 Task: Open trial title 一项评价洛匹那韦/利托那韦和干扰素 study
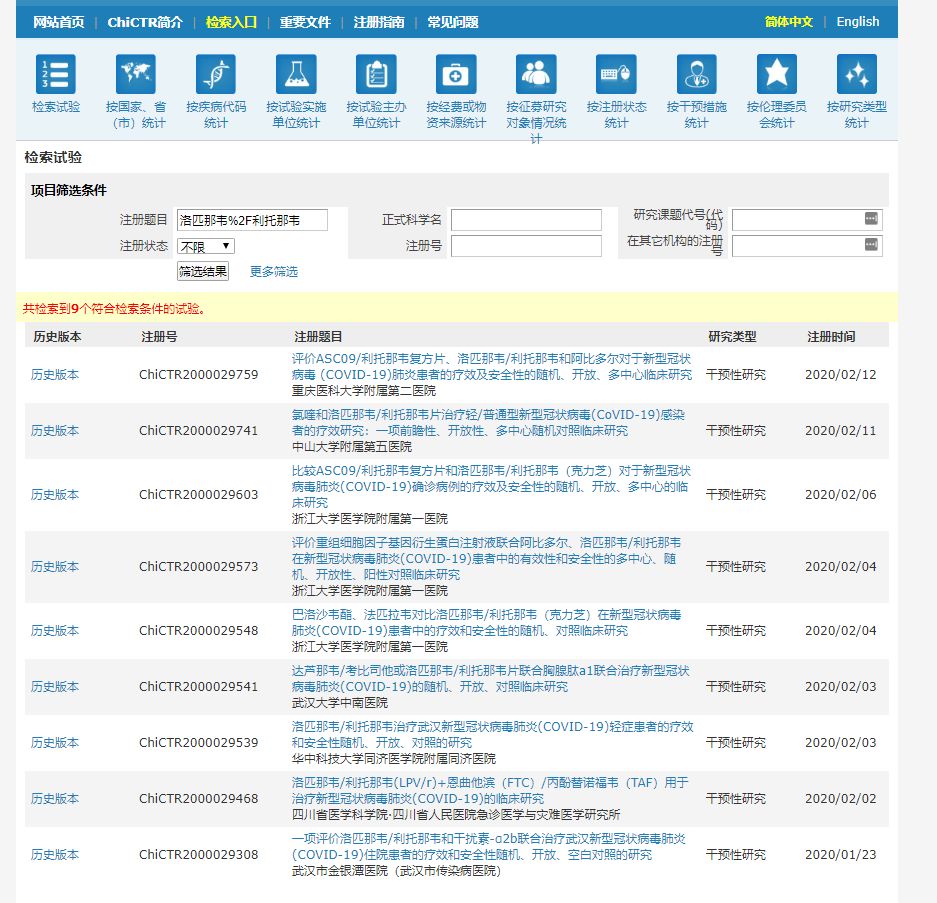pyautogui.click(x=488, y=847)
